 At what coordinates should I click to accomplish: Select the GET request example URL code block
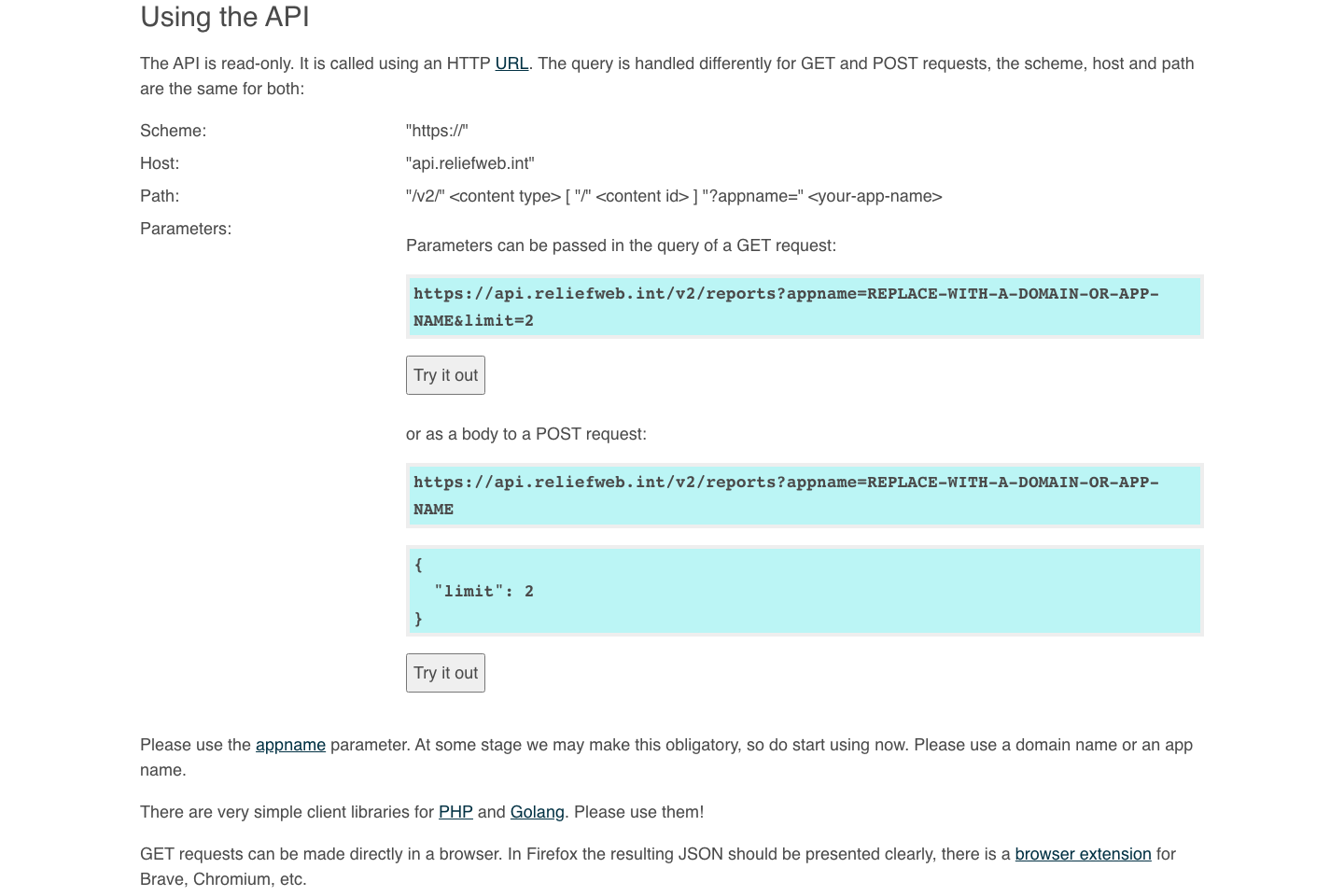coord(805,306)
